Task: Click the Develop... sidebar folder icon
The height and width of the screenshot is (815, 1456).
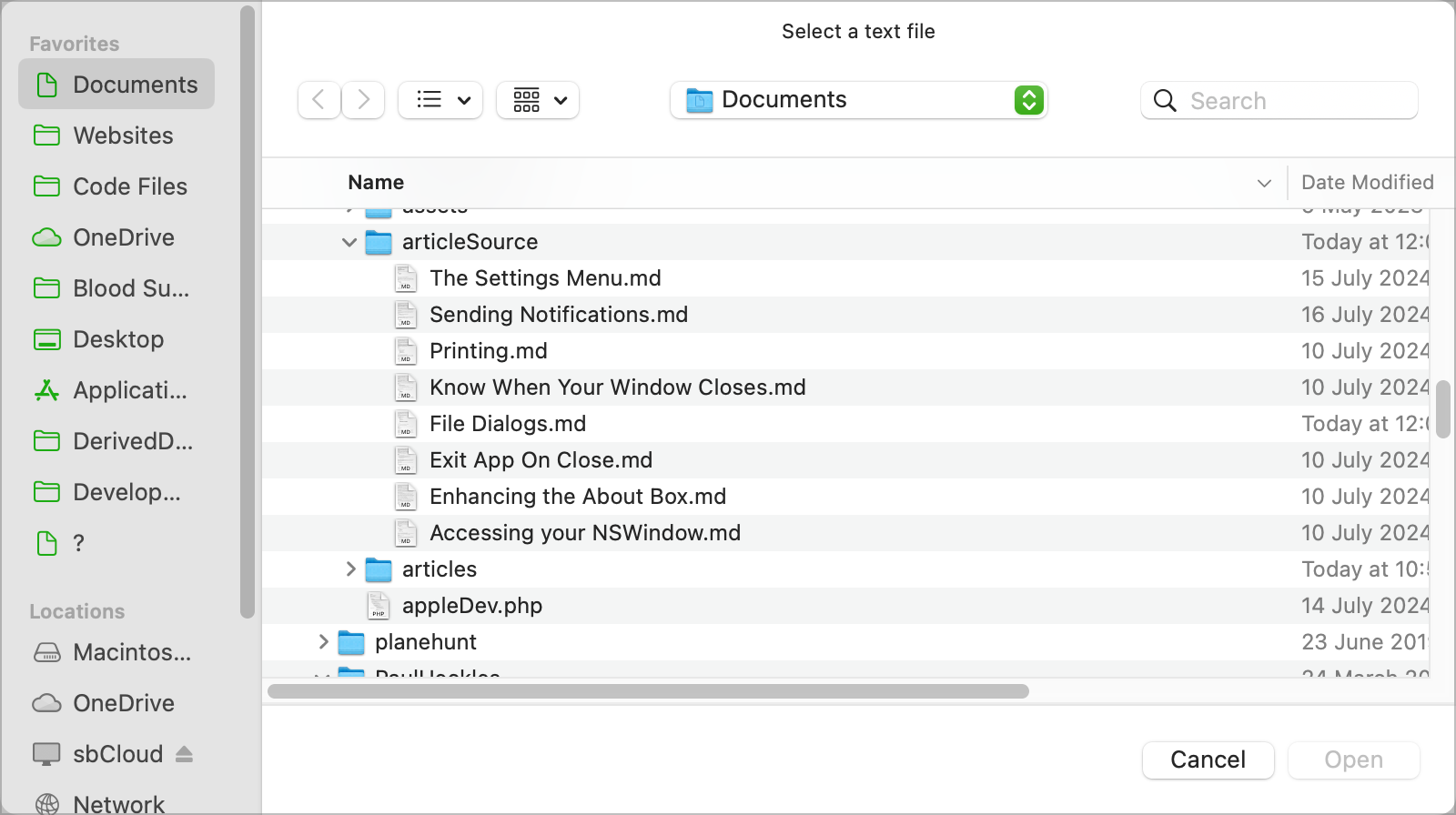Action: tap(46, 492)
